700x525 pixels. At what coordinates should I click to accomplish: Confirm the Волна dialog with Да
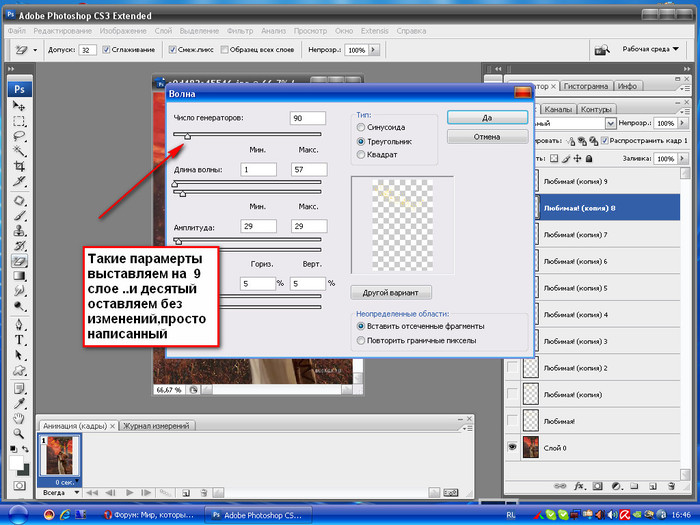pyautogui.click(x=487, y=117)
